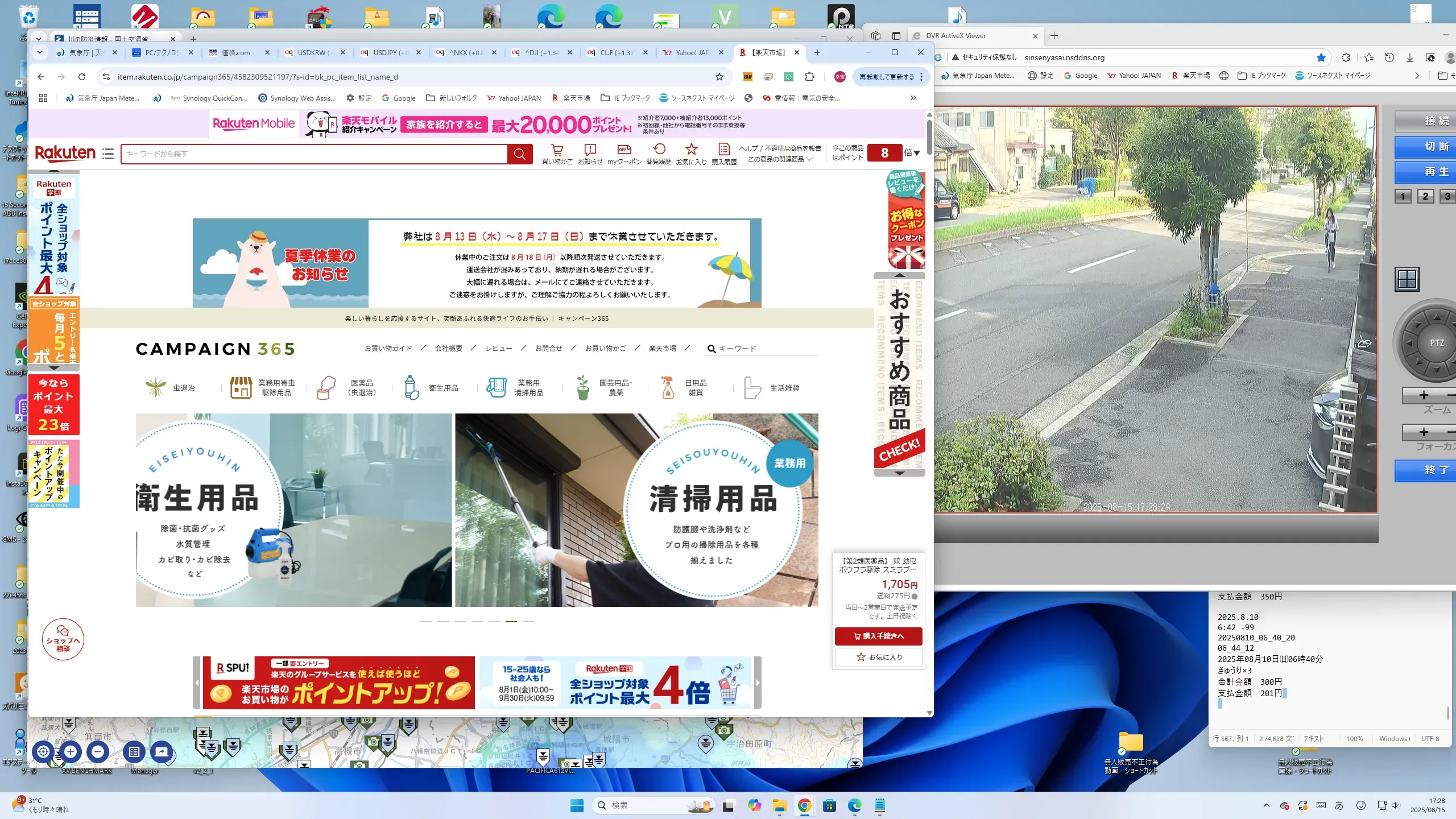Expand the point 倍 dropdown arrow
The image size is (1456, 819).
pos(916,153)
